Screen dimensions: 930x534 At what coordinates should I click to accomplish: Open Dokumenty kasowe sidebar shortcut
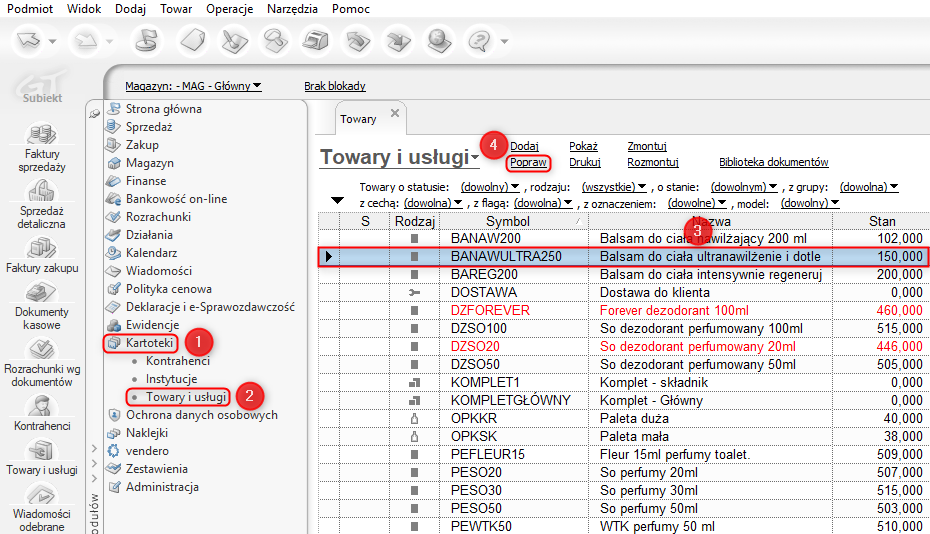[x=42, y=305]
